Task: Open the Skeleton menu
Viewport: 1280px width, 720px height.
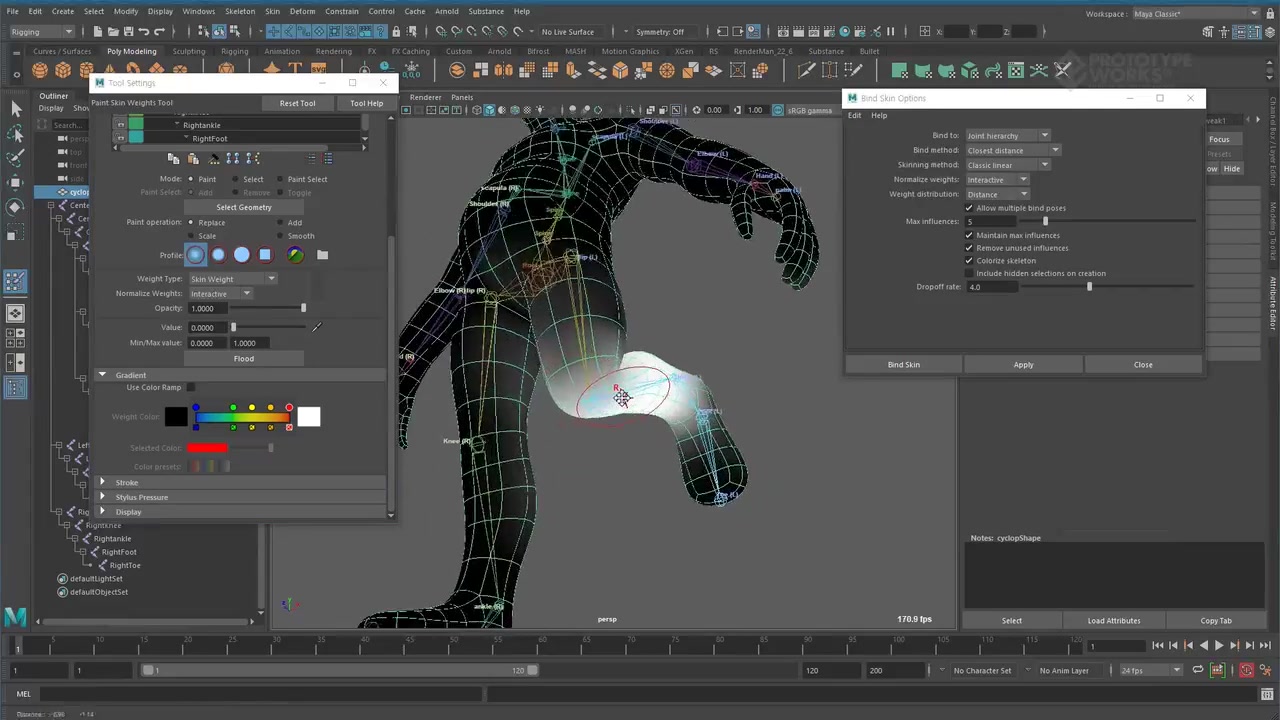Action: pos(239,11)
